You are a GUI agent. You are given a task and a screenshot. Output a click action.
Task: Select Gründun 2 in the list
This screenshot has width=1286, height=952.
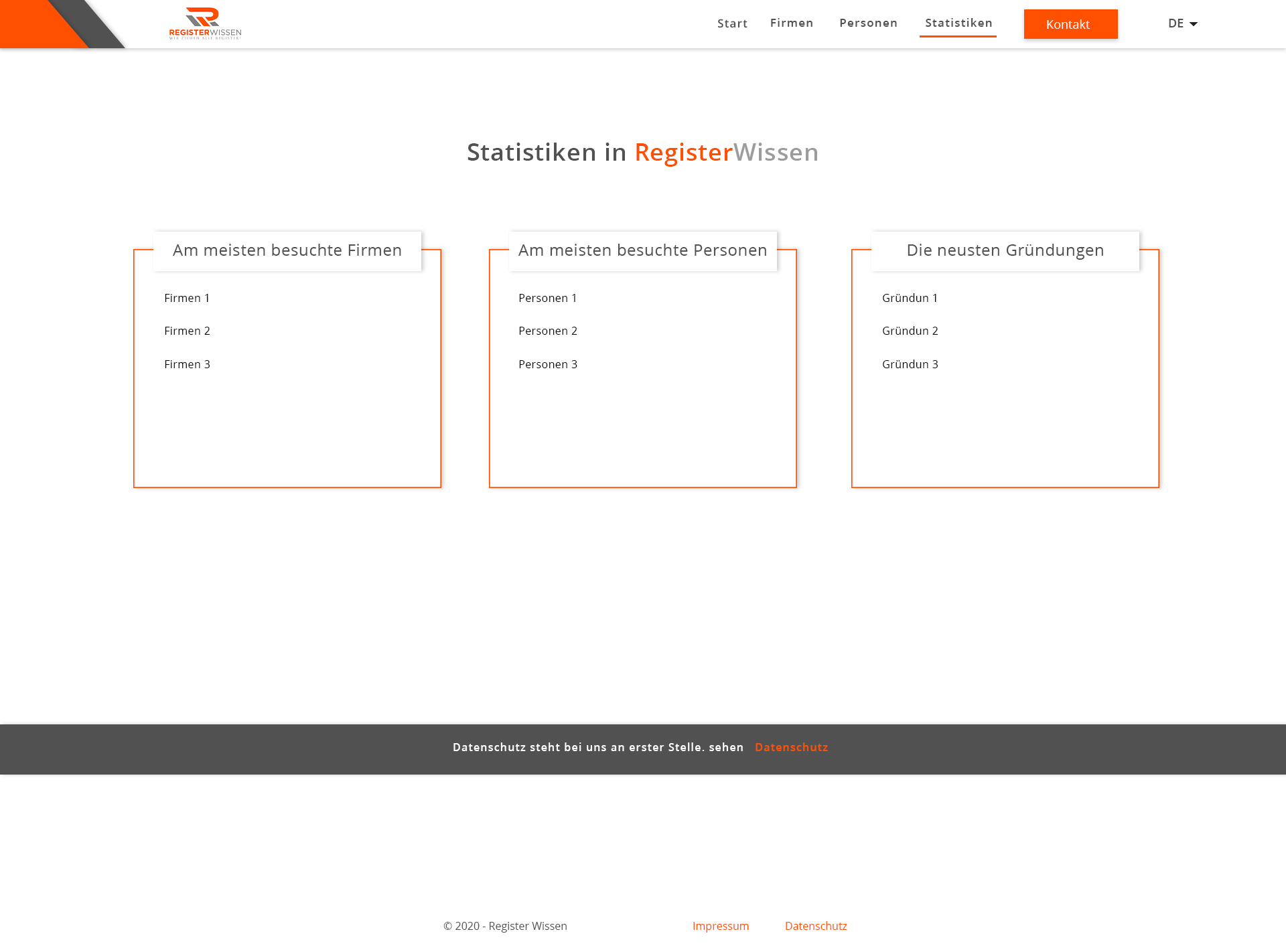910,331
